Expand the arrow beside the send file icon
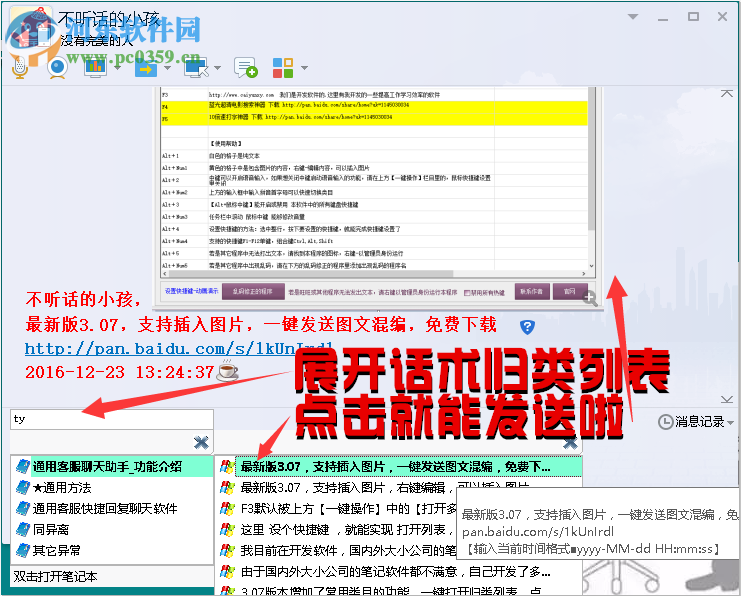Image resolution: width=741 pixels, height=596 pixels. click(167, 68)
